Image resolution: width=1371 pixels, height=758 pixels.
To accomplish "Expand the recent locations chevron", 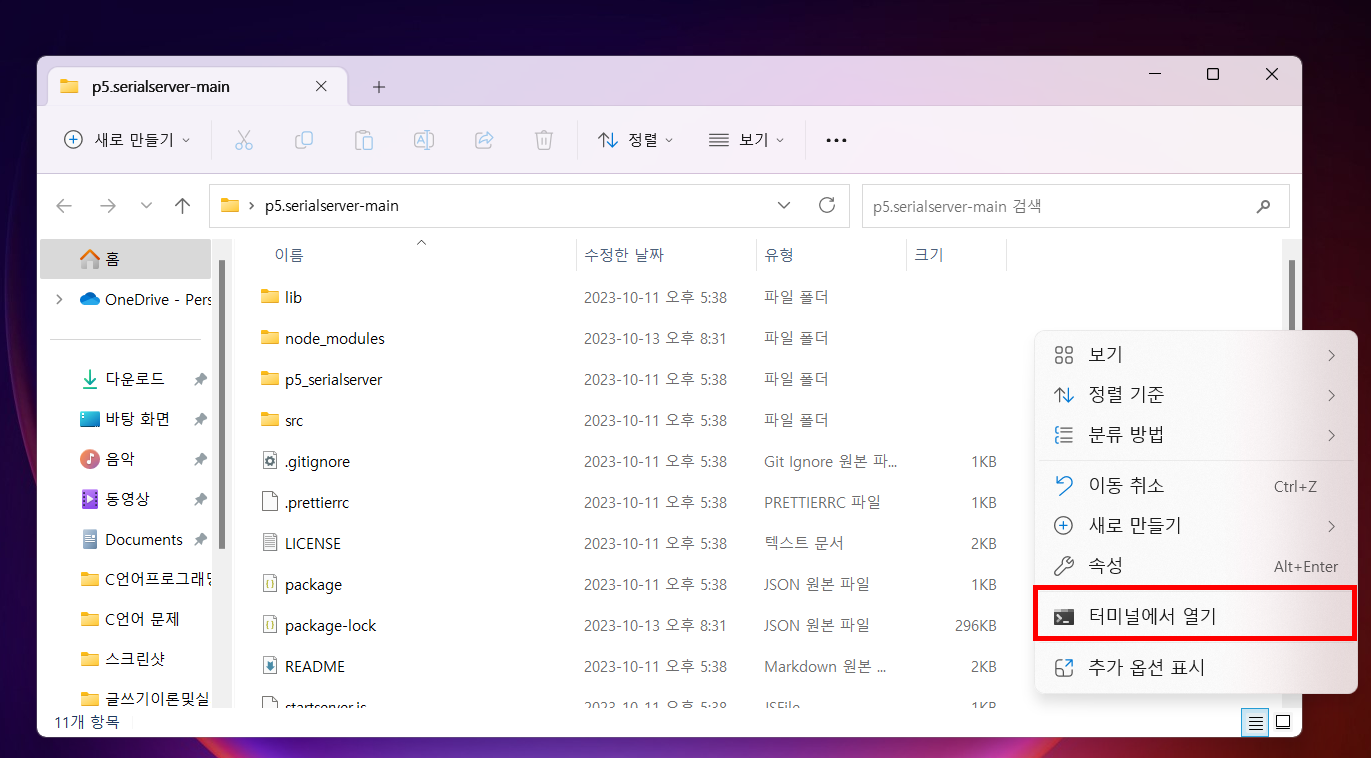I will tap(146, 206).
